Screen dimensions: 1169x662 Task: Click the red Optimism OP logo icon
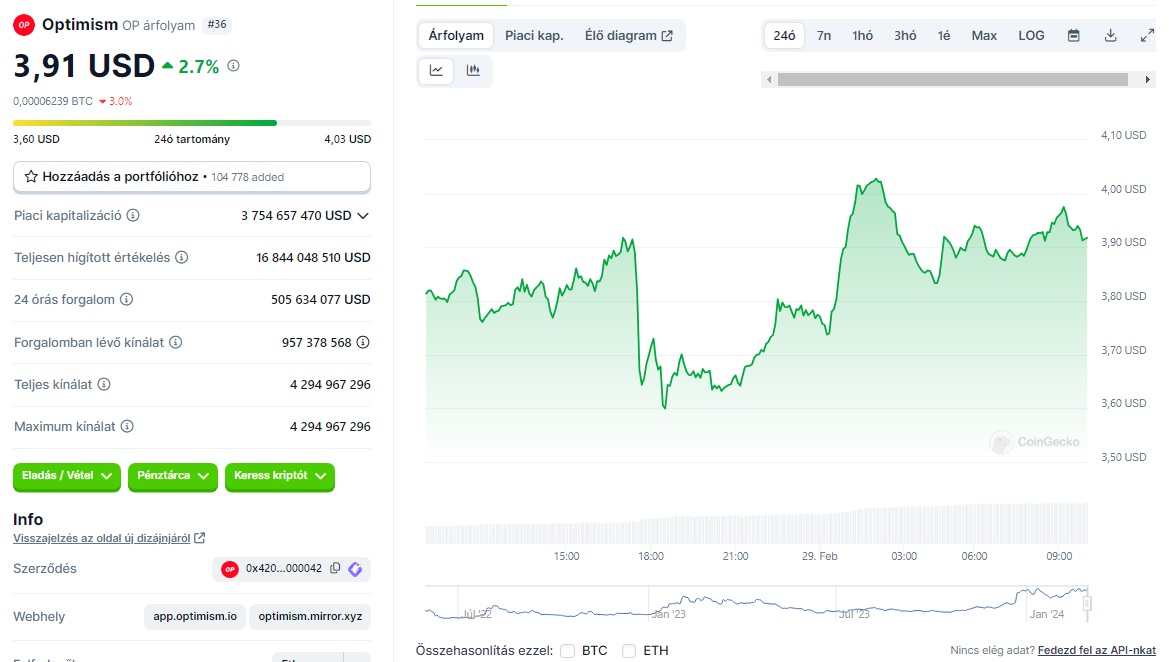[x=24, y=25]
